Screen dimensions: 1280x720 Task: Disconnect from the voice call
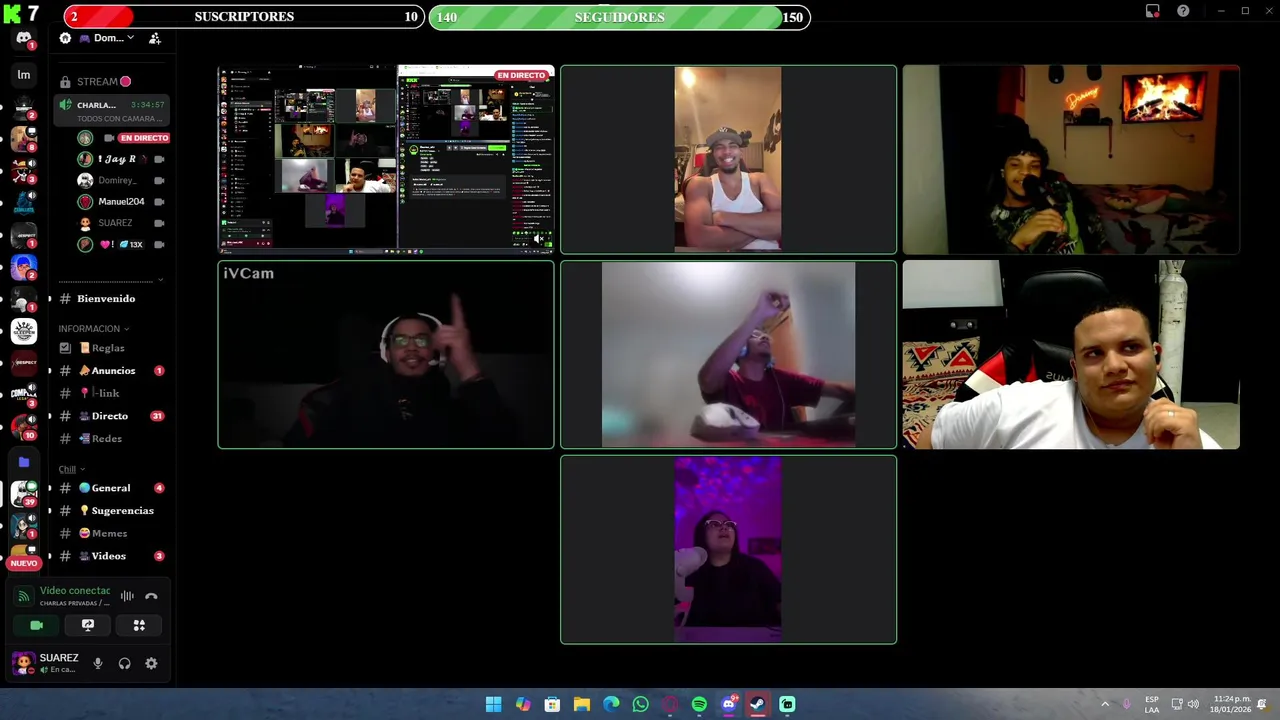click(x=151, y=596)
